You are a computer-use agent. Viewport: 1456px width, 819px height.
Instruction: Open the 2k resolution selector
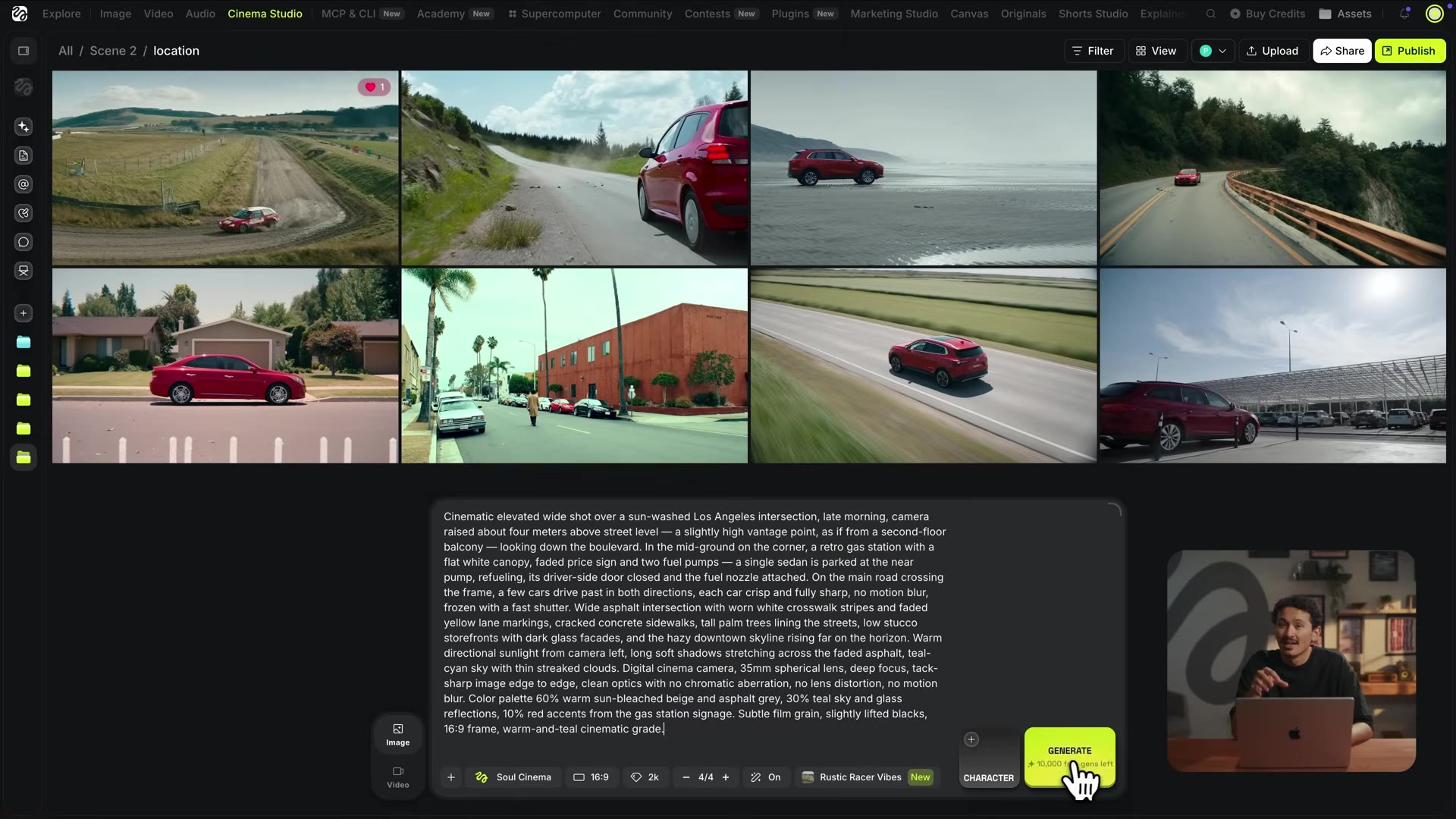(645, 777)
